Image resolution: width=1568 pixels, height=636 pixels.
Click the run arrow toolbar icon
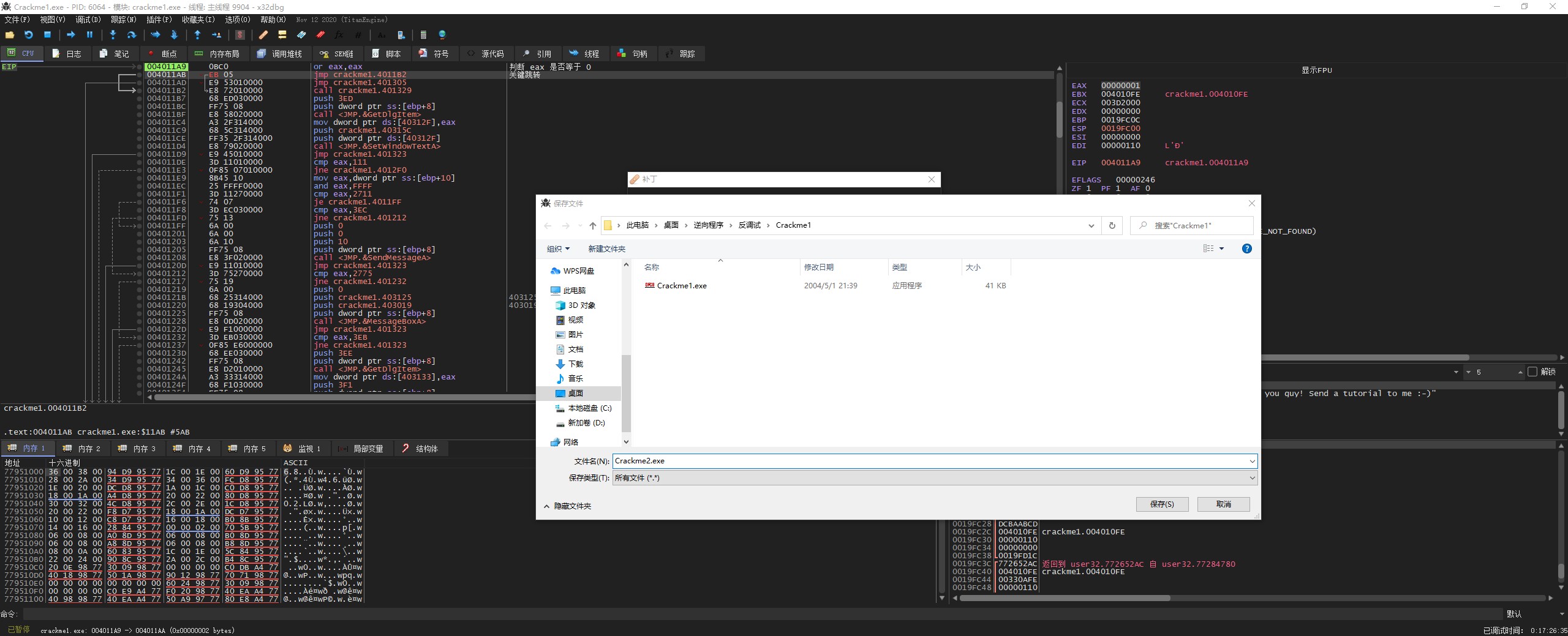pyautogui.click(x=70, y=35)
